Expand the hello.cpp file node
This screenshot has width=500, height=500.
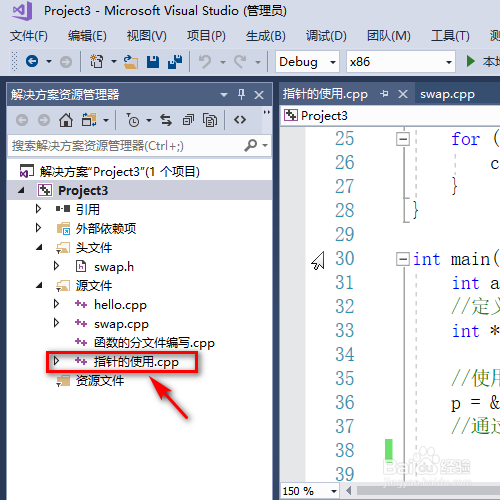click(57, 304)
